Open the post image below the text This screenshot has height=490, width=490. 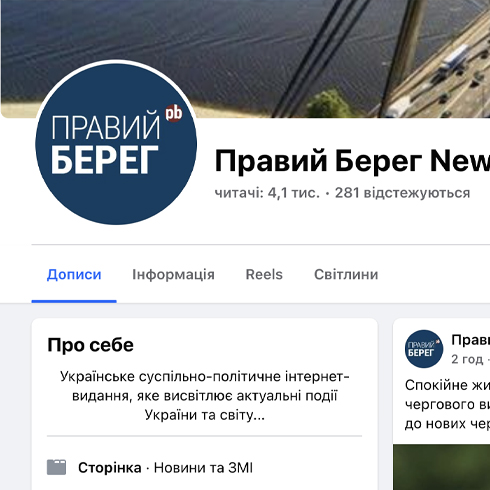pyautogui.click(x=442, y=467)
